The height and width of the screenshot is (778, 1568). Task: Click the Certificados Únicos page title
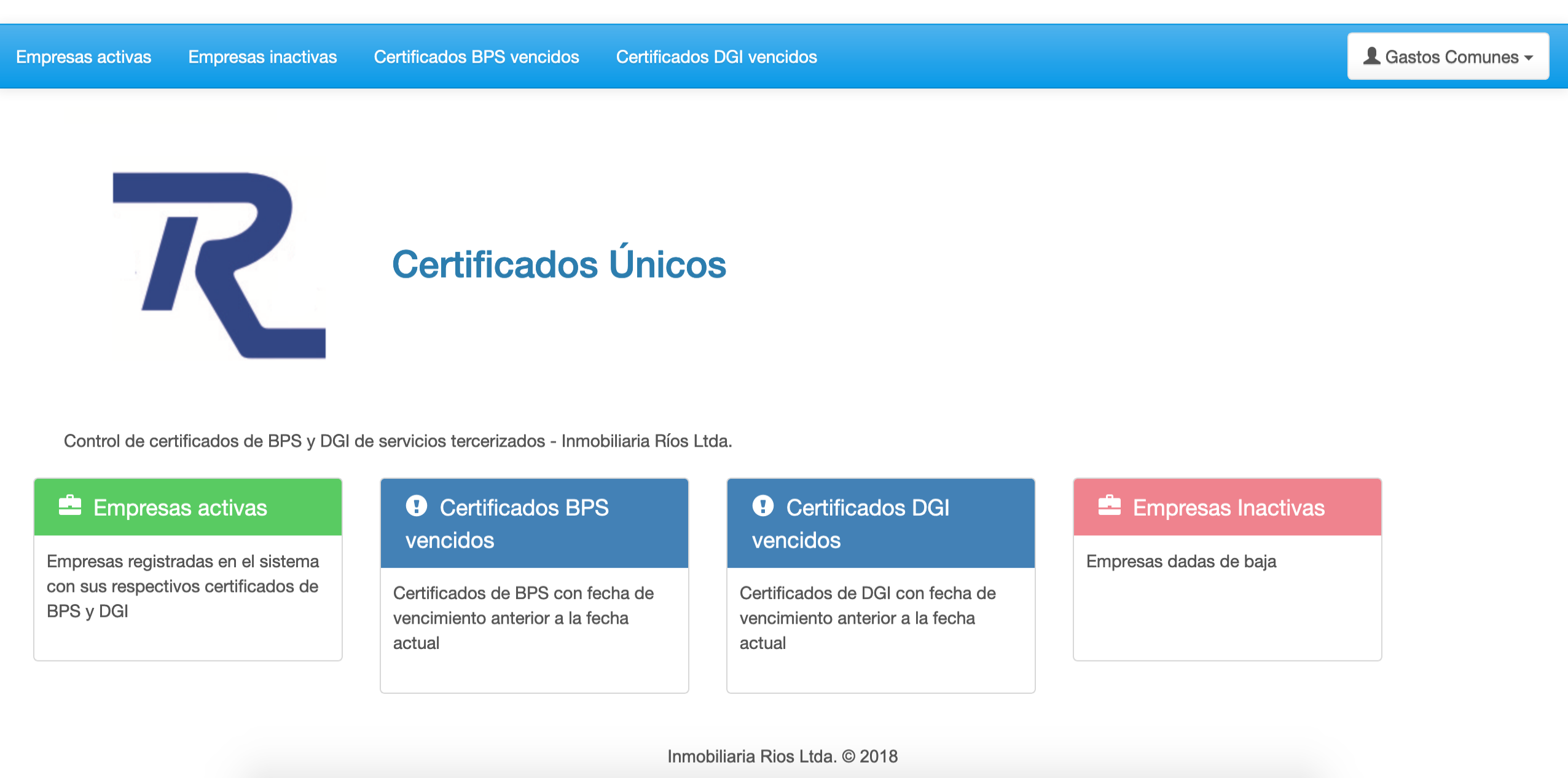pyautogui.click(x=559, y=264)
